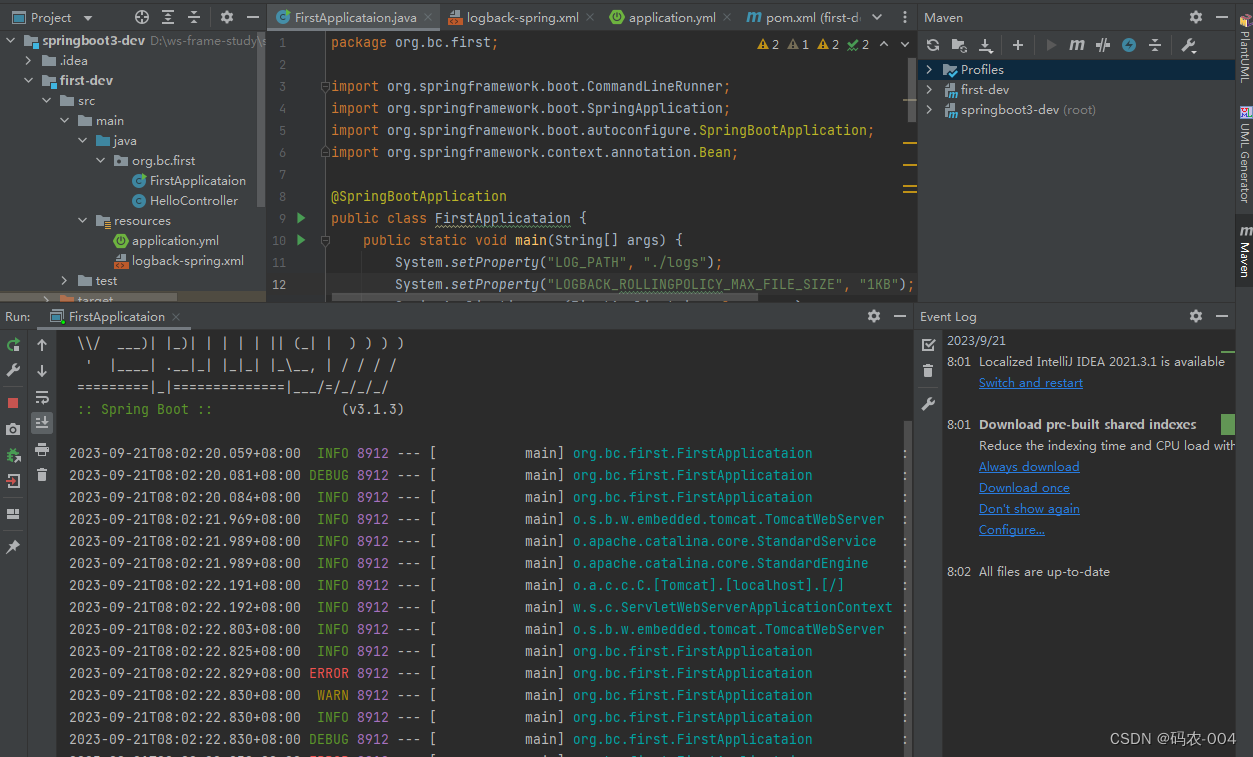
Task: Execute a Maven goal with the m icon
Action: click(1078, 45)
